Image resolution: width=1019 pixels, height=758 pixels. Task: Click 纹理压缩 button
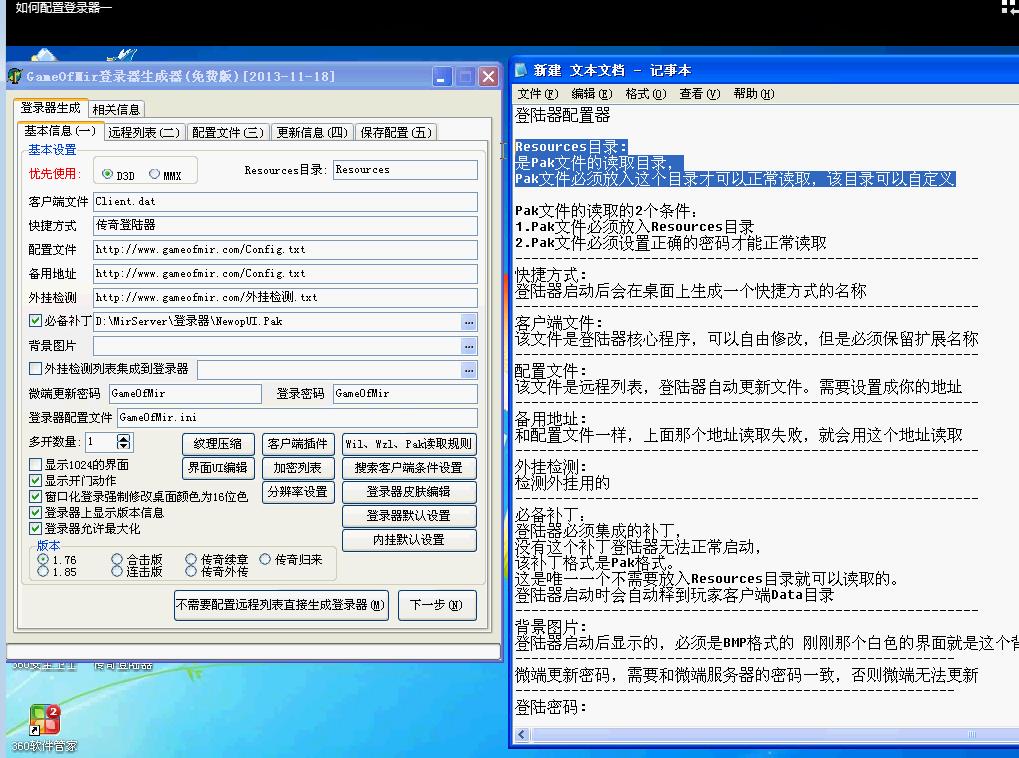pos(218,444)
